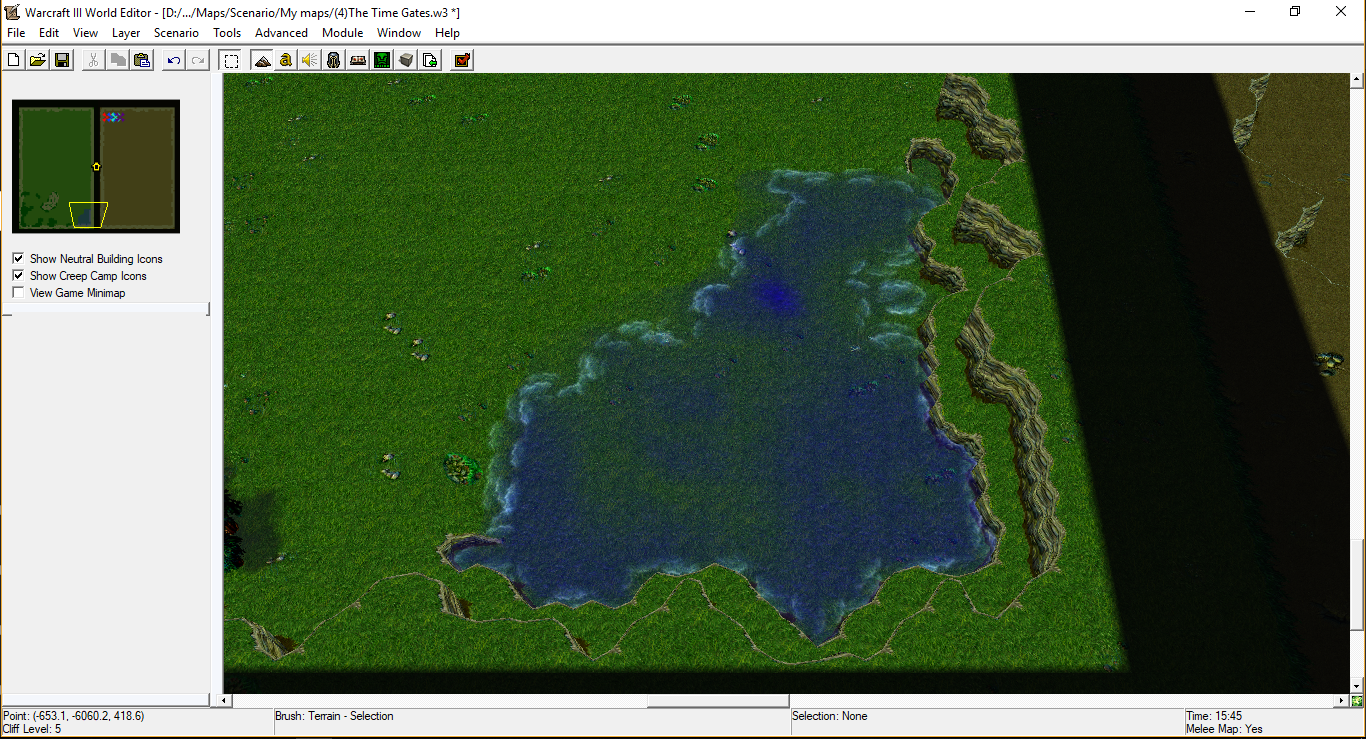The height and width of the screenshot is (739, 1366).
Task: Open the Advanced menu
Action: (281, 33)
